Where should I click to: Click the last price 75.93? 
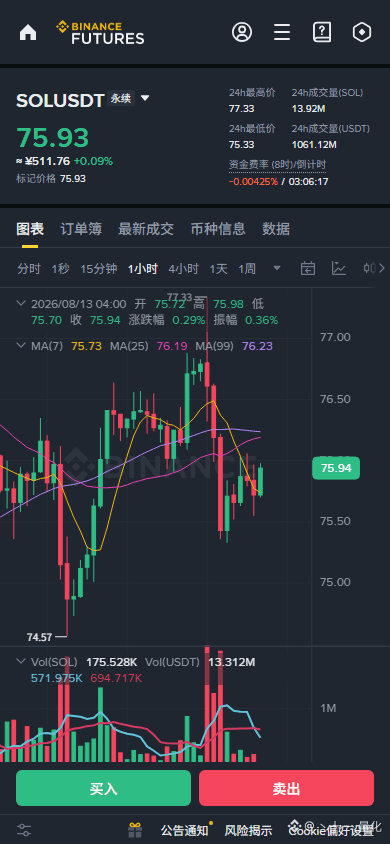pos(53,138)
